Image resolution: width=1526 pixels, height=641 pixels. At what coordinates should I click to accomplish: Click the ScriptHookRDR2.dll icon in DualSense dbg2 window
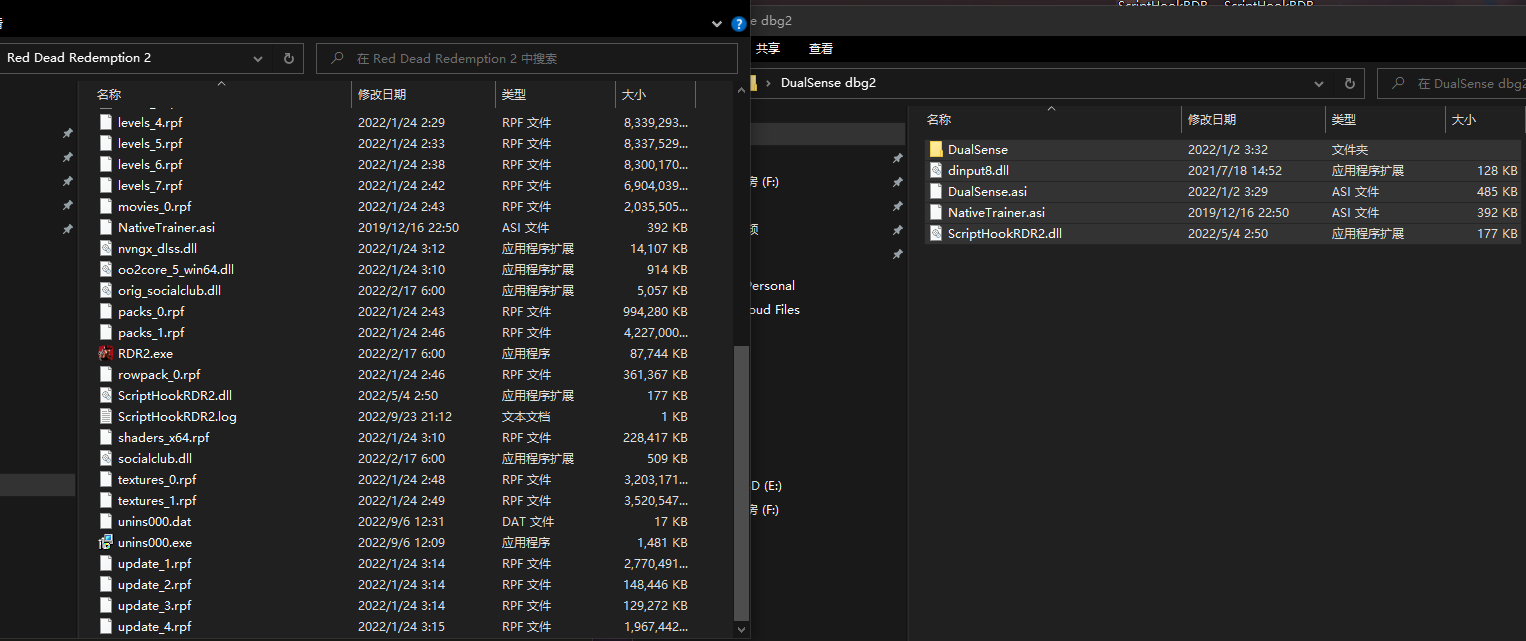coord(936,233)
